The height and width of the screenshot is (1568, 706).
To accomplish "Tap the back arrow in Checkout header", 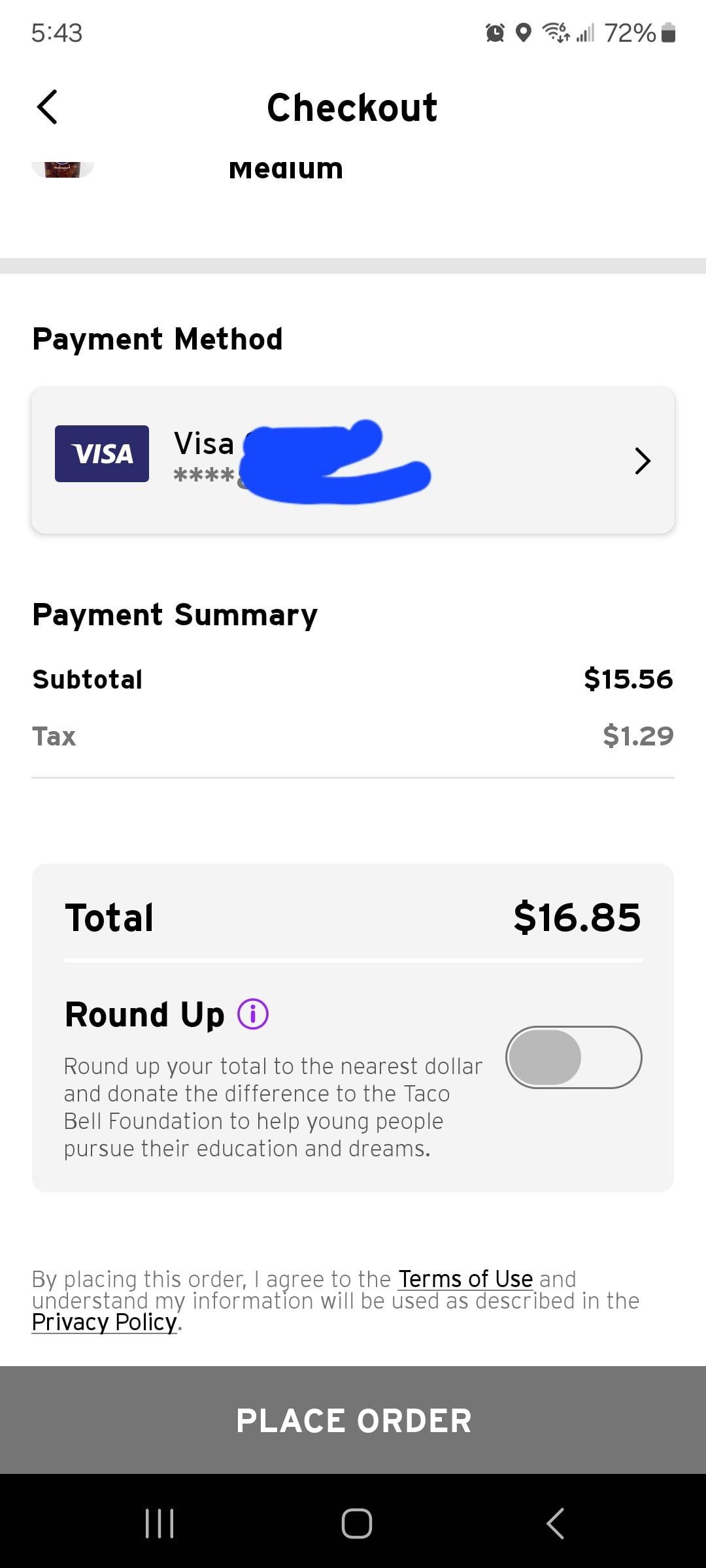I will click(47, 107).
